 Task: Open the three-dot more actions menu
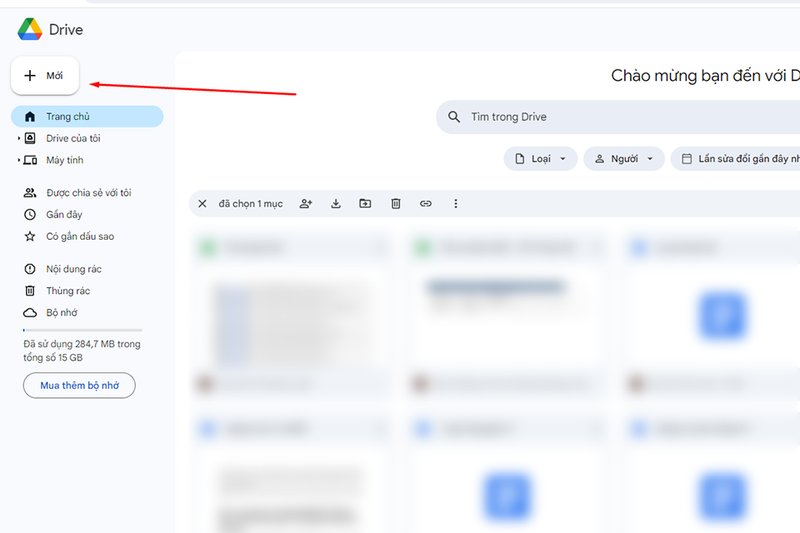click(x=456, y=204)
